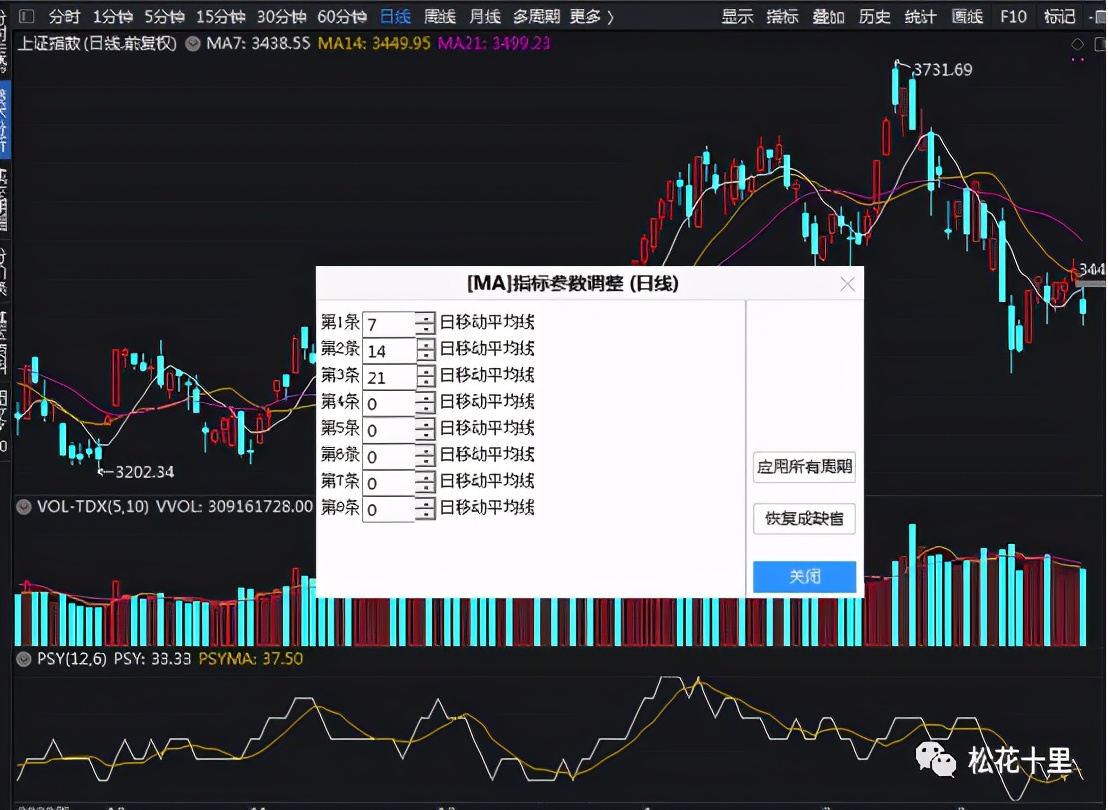Click the 上证指数(日线,前复权) title

point(97,44)
